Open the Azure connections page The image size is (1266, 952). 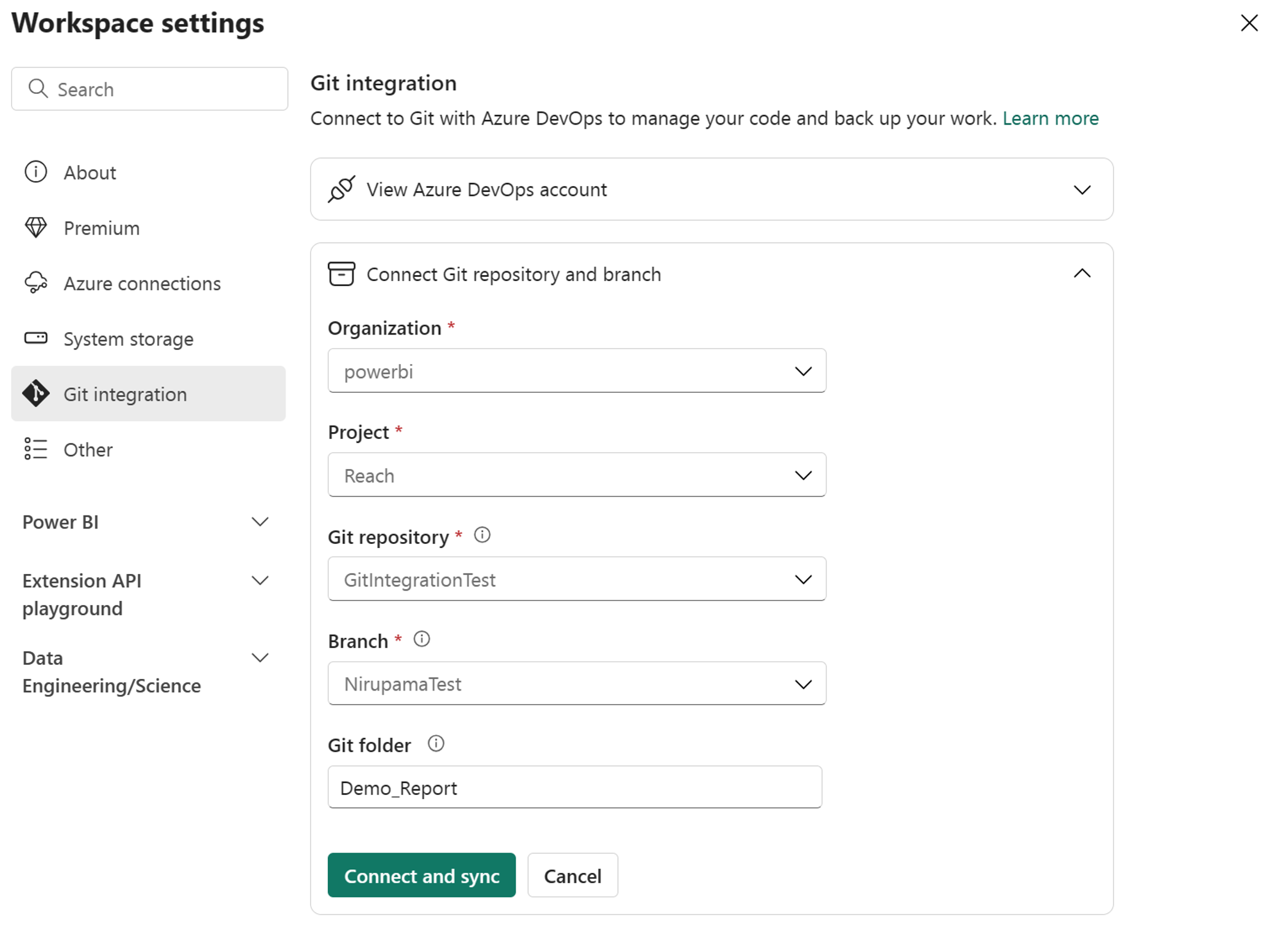pyautogui.click(x=142, y=284)
